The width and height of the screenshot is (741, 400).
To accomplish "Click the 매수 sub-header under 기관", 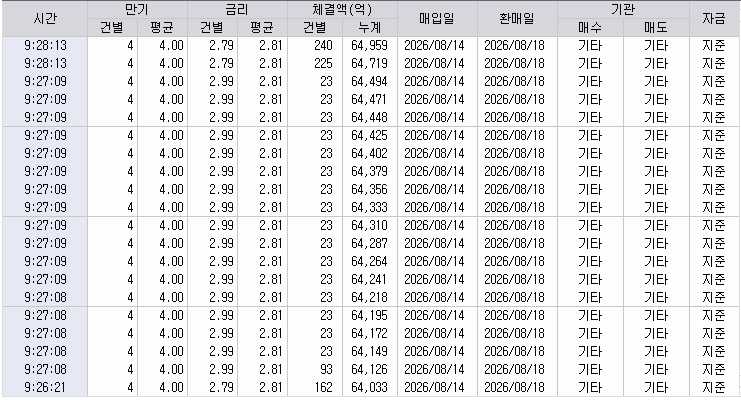I will point(590,27).
